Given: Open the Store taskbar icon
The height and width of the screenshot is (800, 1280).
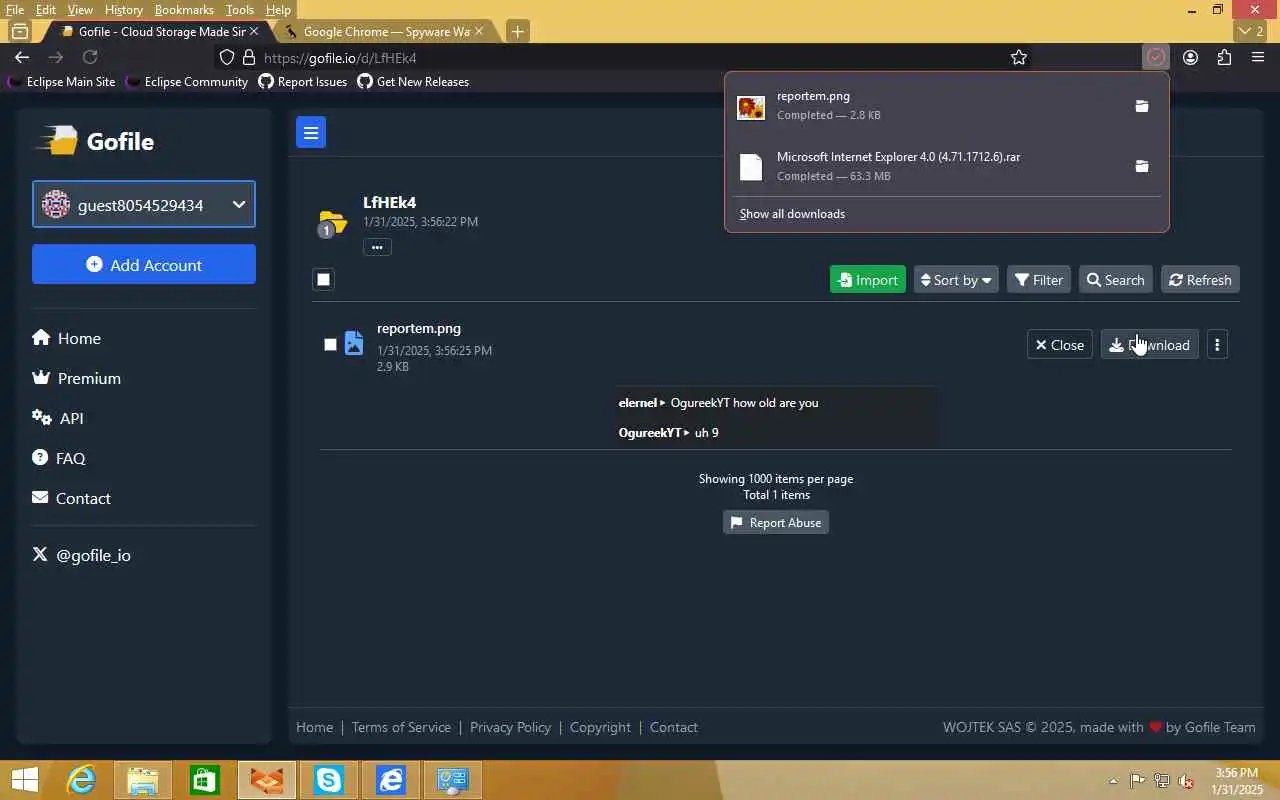Looking at the screenshot, I should point(205,780).
